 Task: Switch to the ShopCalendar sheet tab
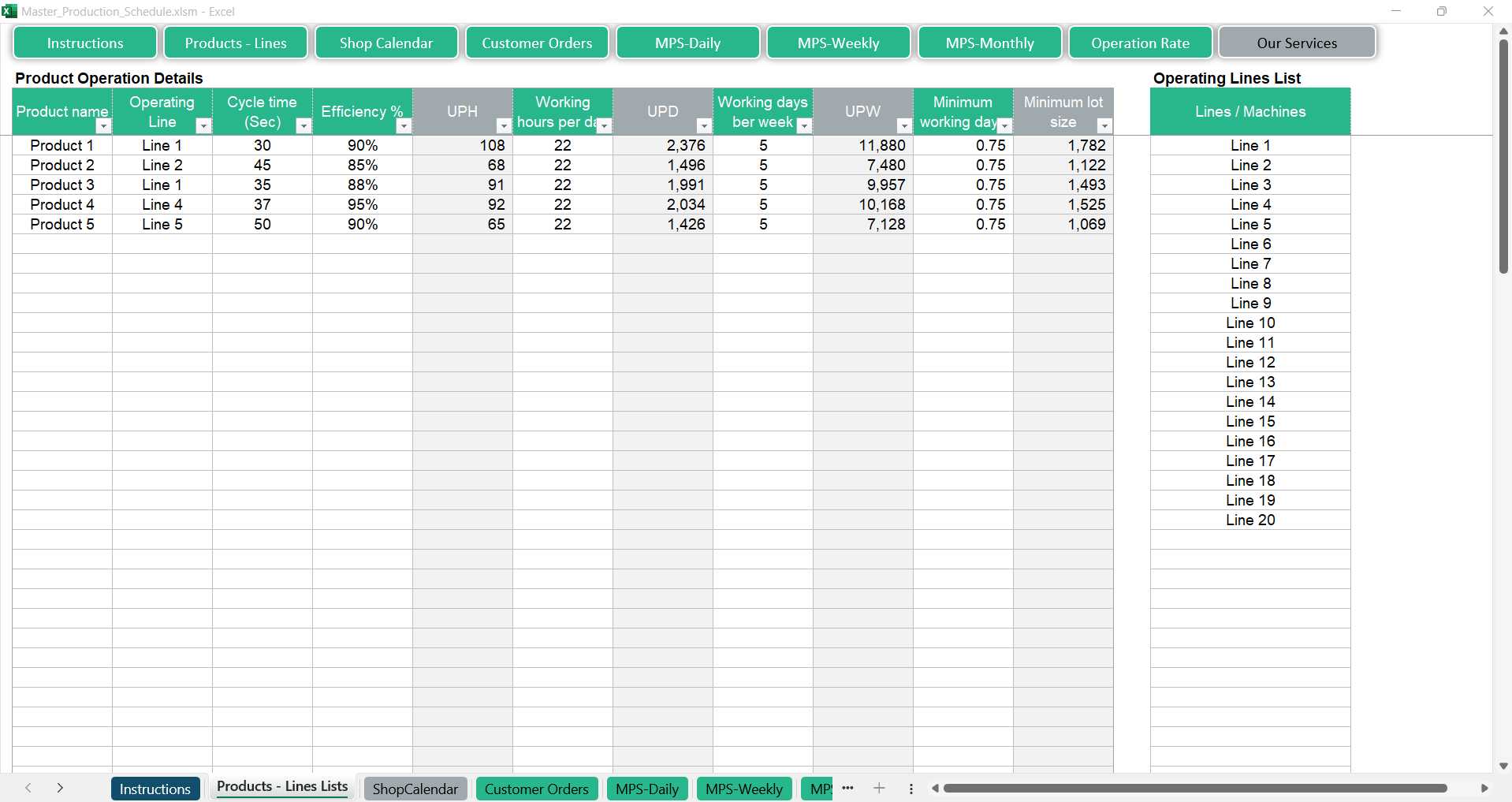[x=415, y=789]
